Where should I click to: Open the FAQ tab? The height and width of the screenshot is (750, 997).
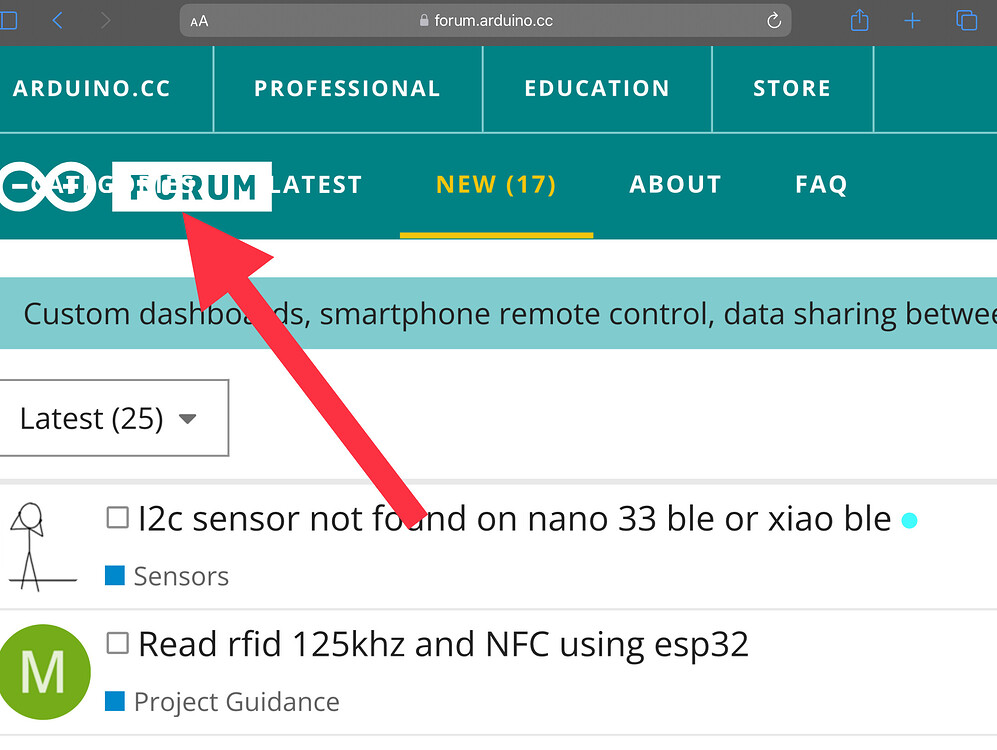(x=821, y=184)
